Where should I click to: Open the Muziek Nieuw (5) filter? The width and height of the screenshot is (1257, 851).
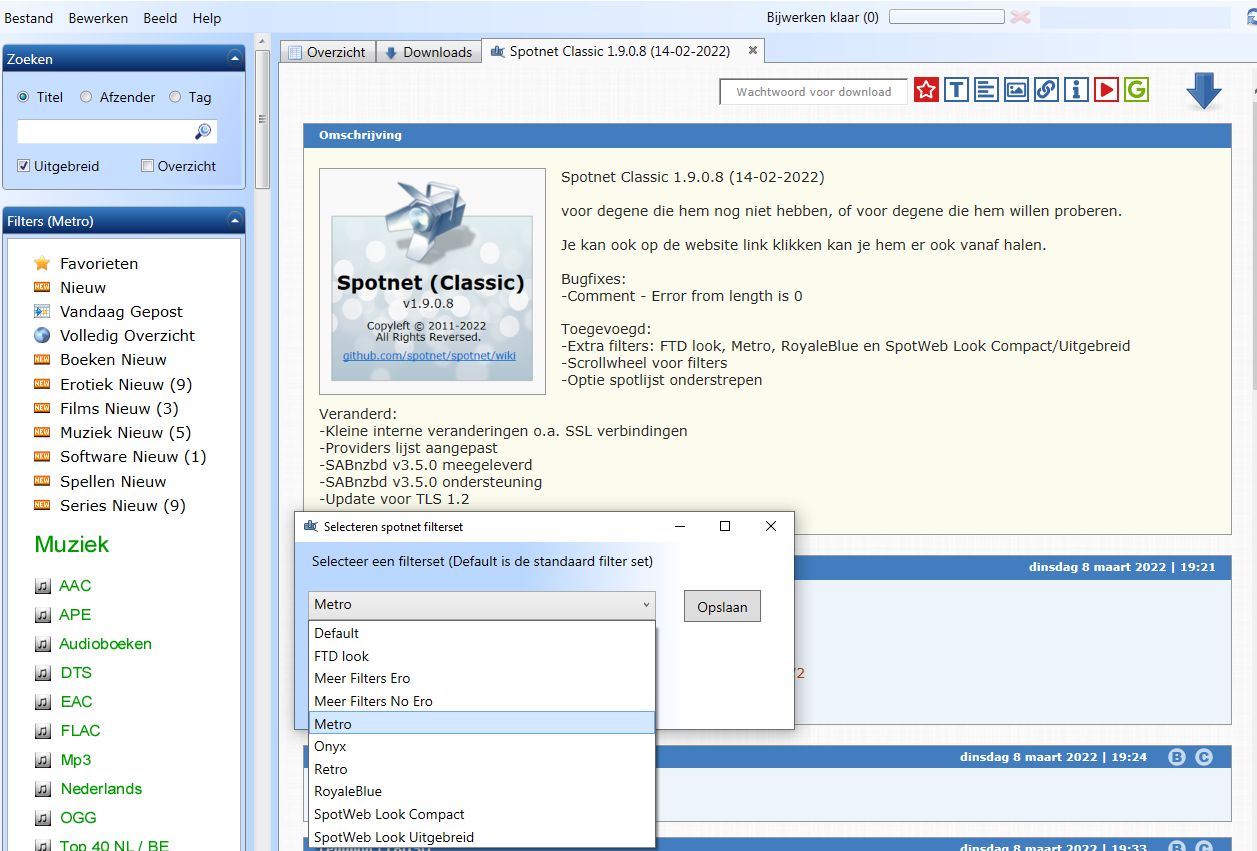click(x=125, y=432)
